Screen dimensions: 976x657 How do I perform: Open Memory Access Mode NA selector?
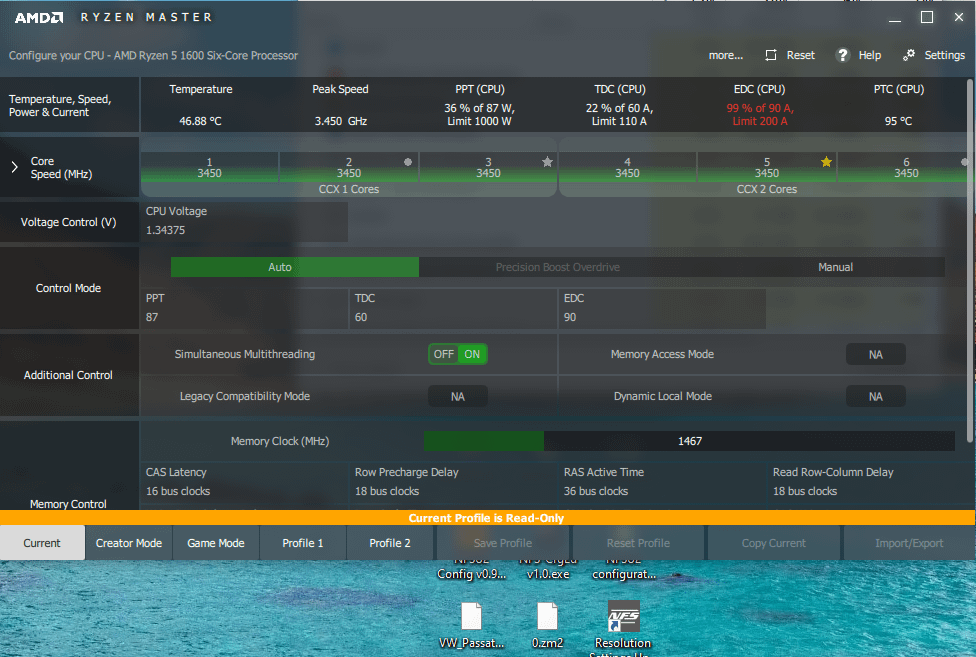pyautogui.click(x=876, y=355)
